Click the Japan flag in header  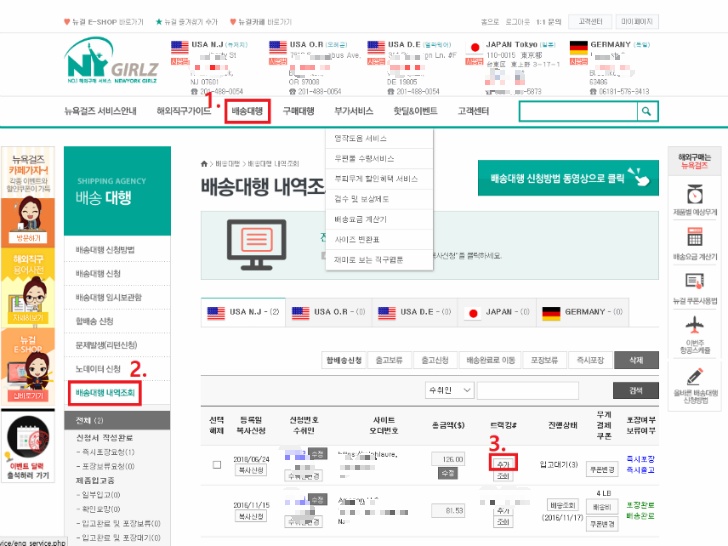(474, 47)
